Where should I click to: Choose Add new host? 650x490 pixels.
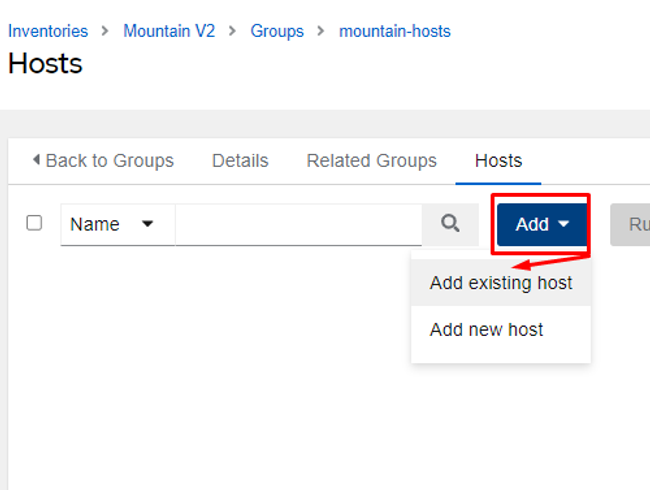[x=501, y=330]
